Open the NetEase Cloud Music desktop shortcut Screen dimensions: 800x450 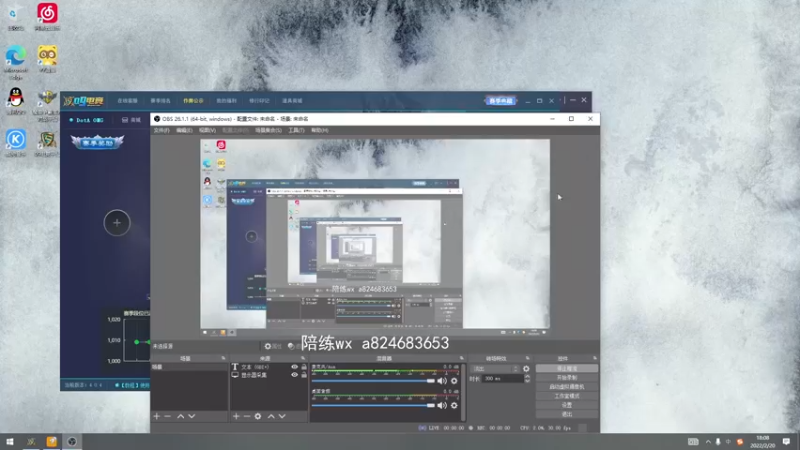(x=47, y=14)
